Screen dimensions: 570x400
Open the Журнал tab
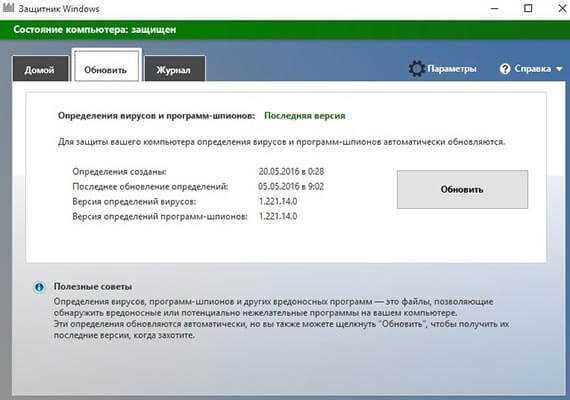[174, 69]
